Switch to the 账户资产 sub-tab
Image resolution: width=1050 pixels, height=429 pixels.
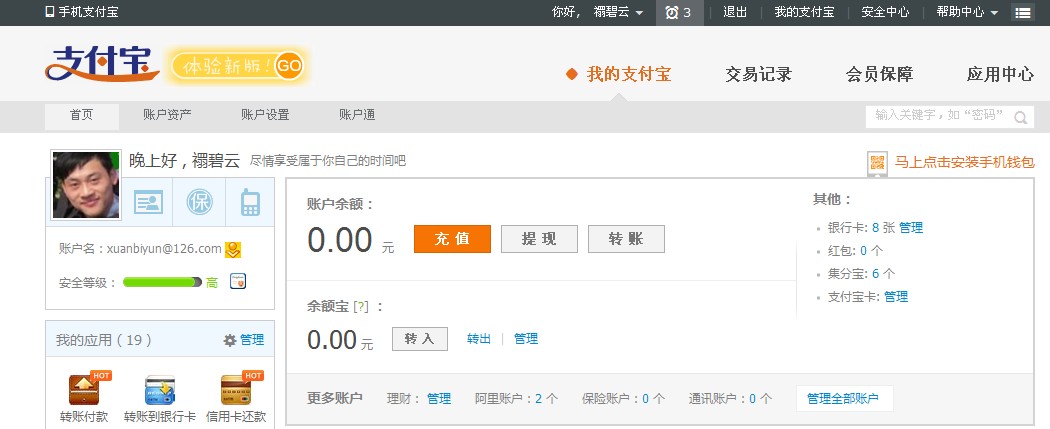tap(167, 115)
